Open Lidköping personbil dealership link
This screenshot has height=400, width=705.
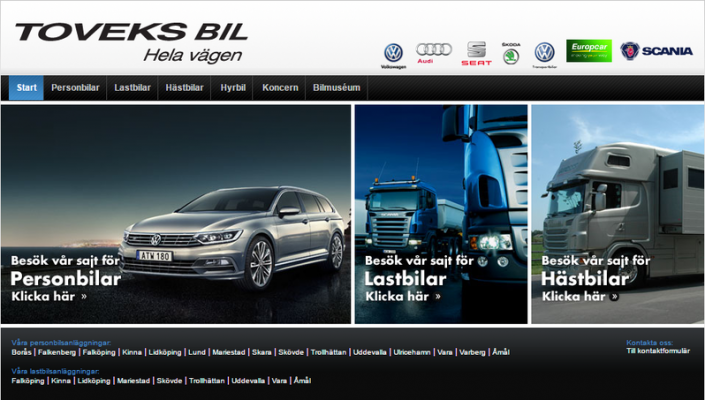coord(165,352)
